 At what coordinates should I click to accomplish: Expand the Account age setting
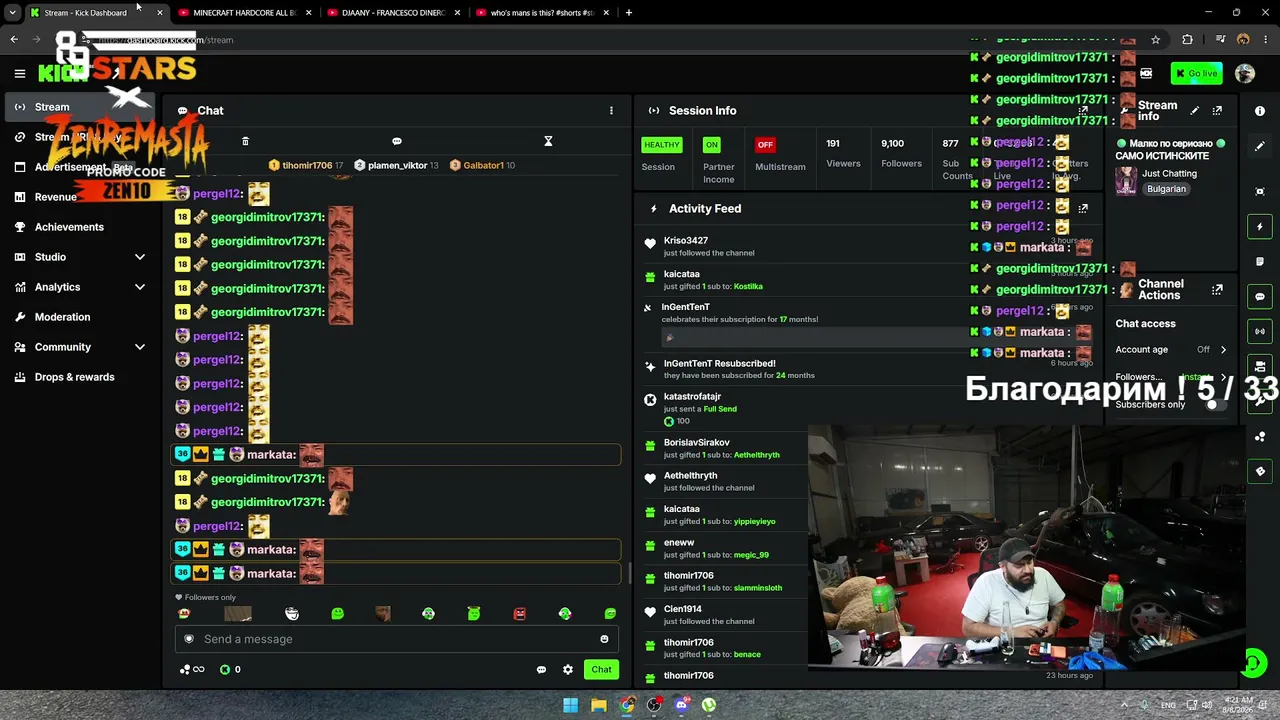tap(1223, 350)
